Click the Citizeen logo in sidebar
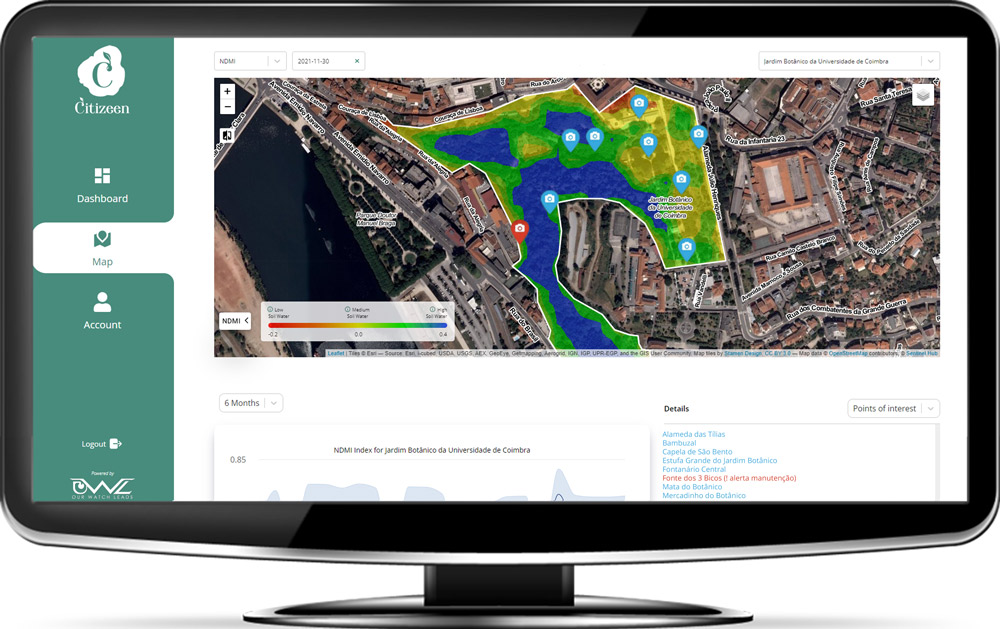Image resolution: width=1000 pixels, height=629 pixels. [x=102, y=80]
